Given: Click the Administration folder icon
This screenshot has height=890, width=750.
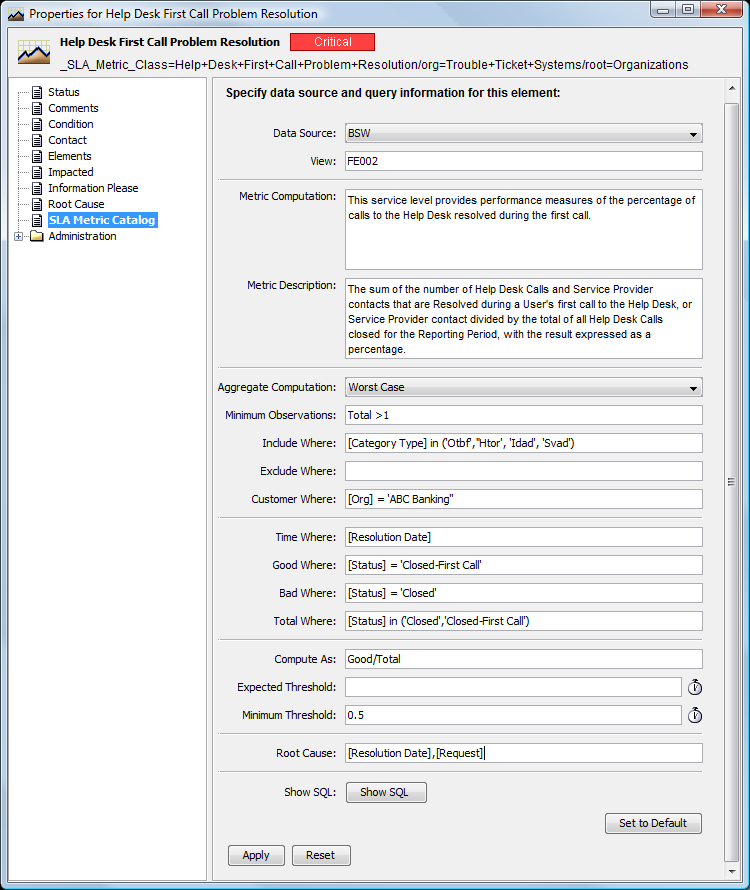Looking at the screenshot, I should pyautogui.click(x=37, y=236).
